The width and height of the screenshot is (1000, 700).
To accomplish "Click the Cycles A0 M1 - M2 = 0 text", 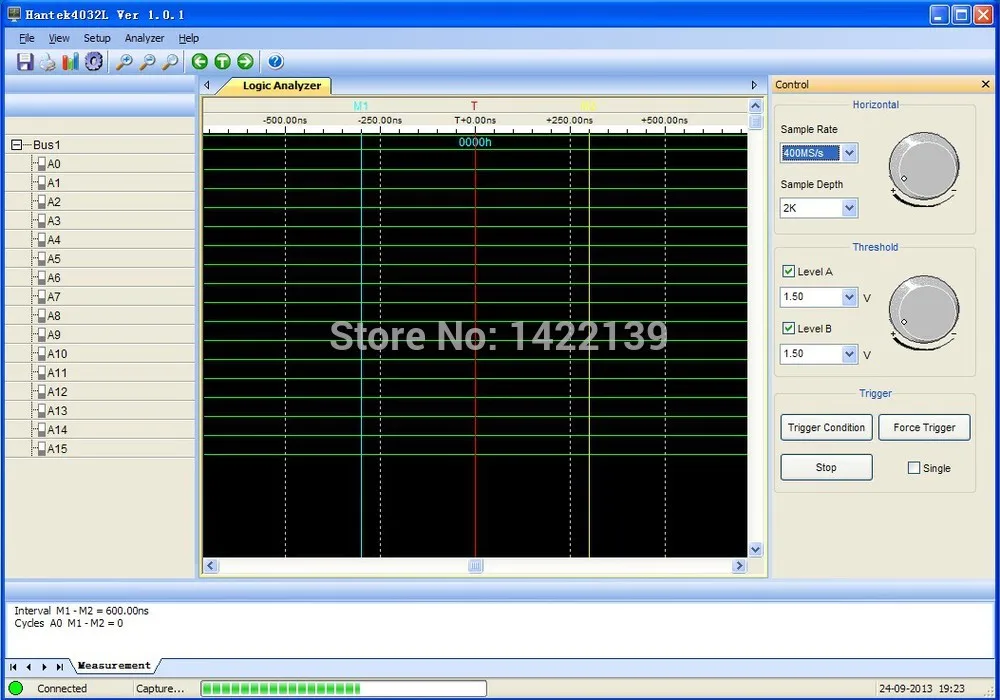I will point(69,623).
